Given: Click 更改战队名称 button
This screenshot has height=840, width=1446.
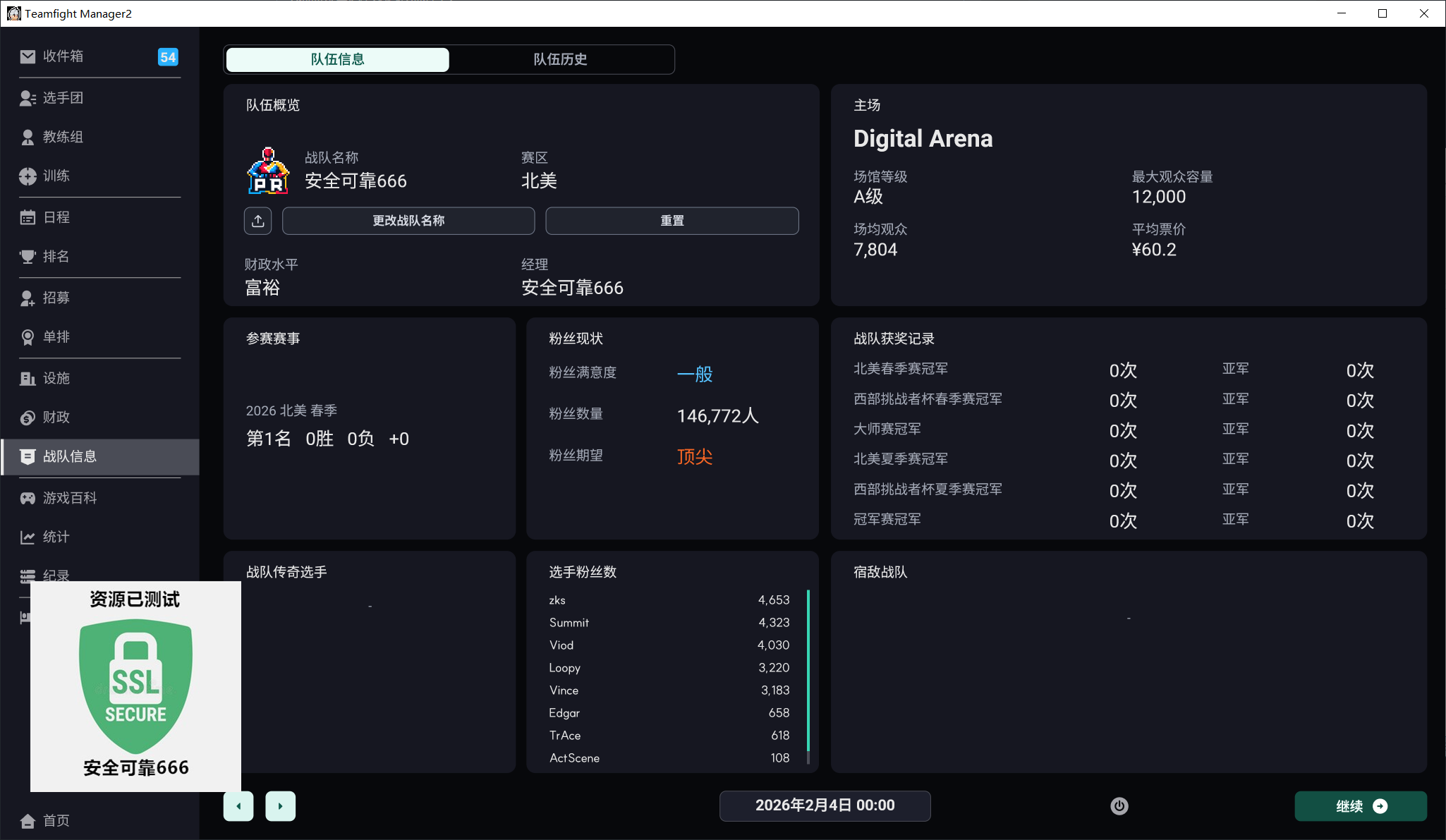Looking at the screenshot, I should point(408,221).
